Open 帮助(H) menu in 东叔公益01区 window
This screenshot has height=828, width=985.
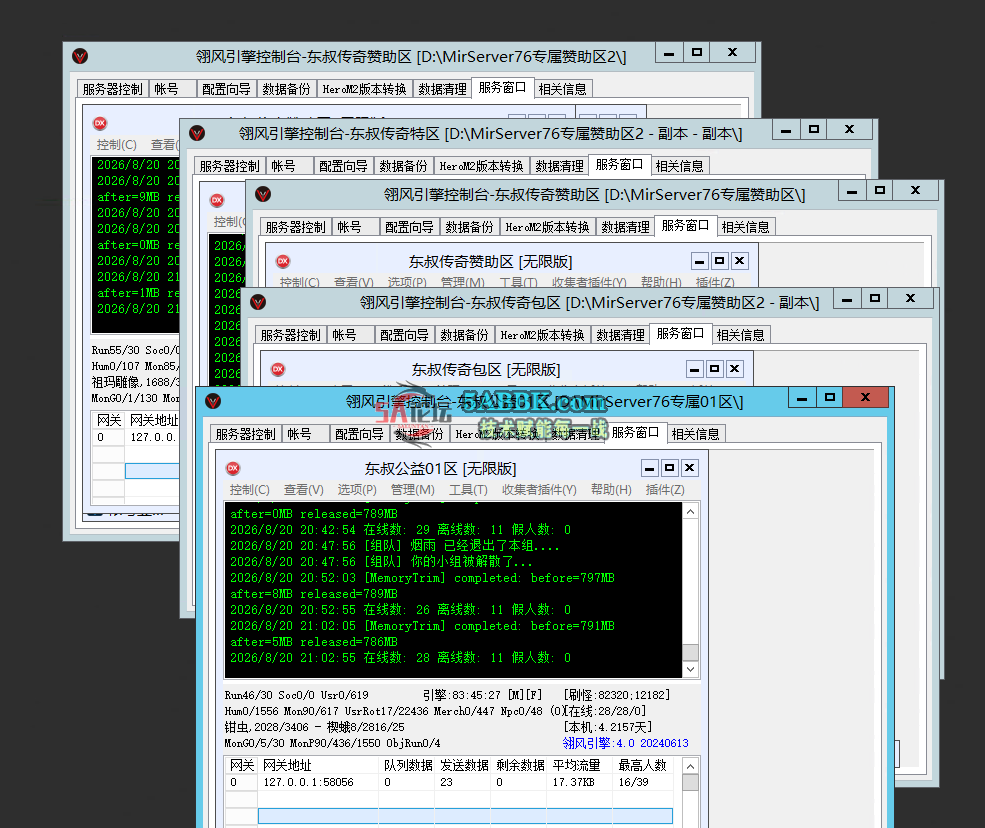coord(611,489)
